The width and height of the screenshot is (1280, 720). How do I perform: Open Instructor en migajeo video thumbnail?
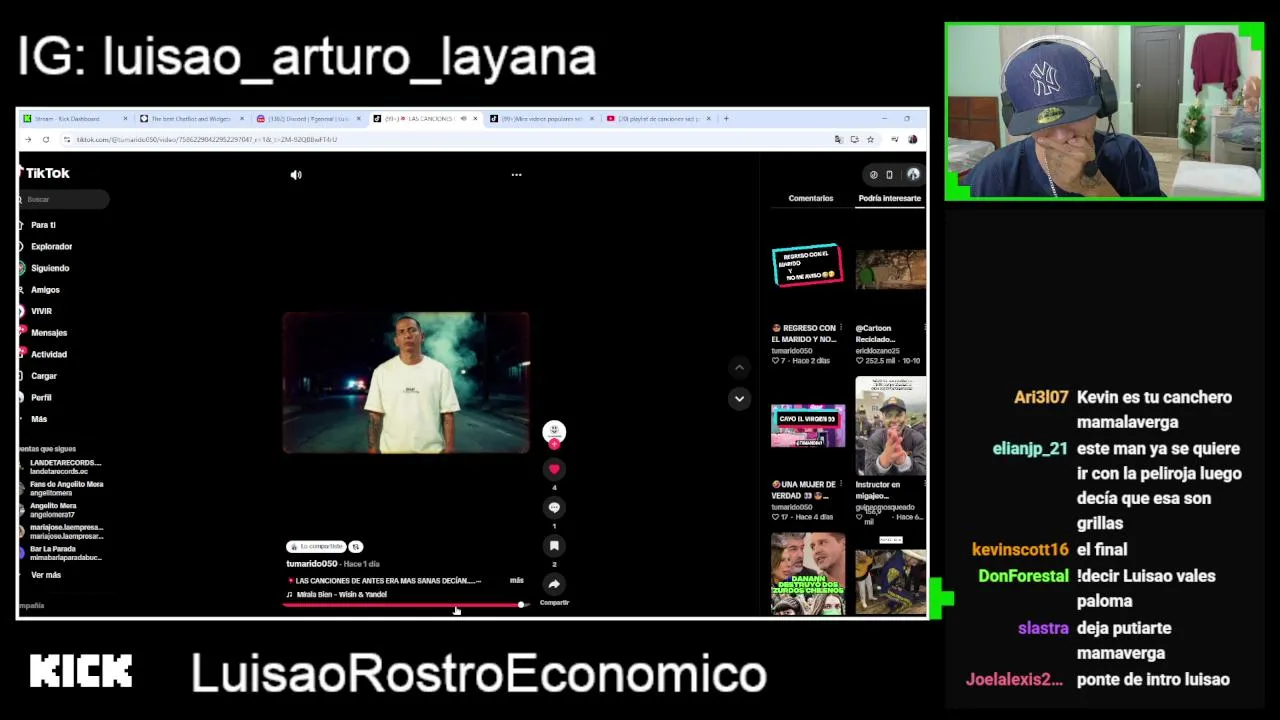[x=890, y=425]
